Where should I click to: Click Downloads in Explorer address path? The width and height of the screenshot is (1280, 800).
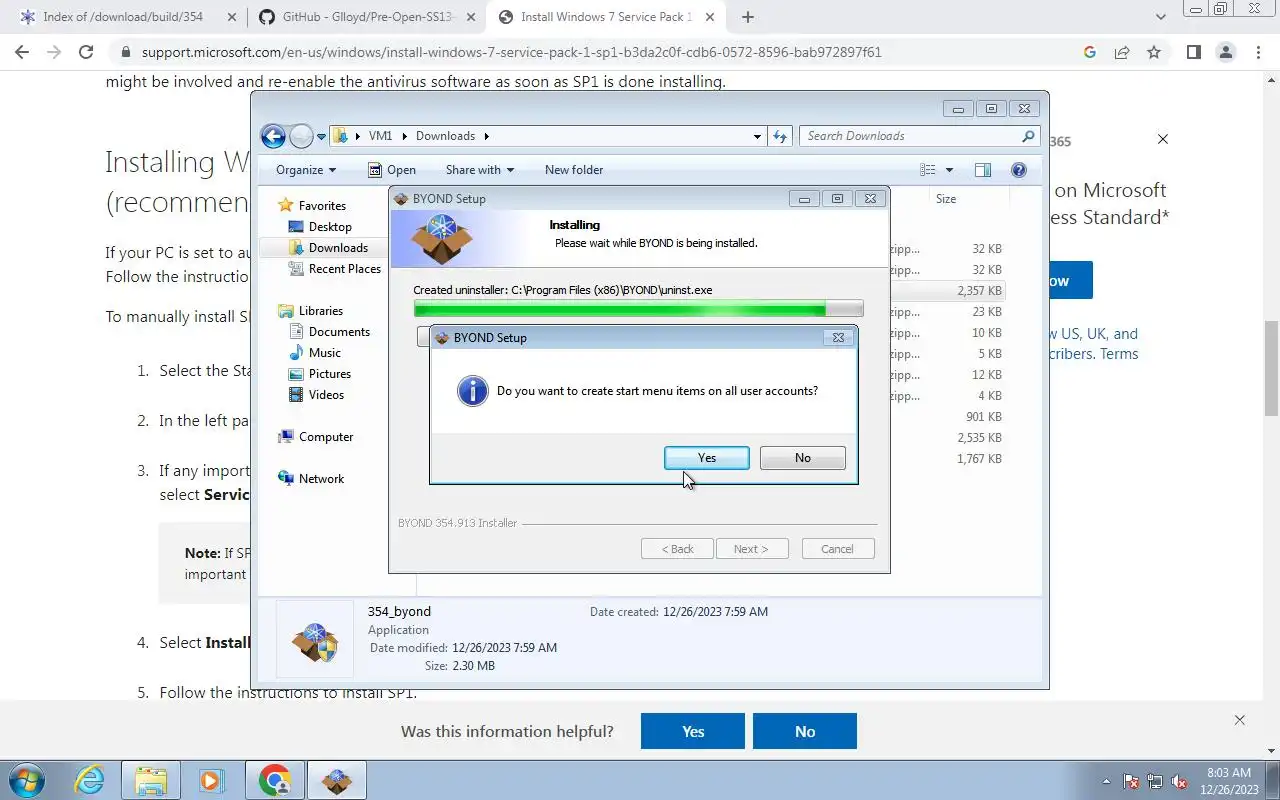click(445, 136)
